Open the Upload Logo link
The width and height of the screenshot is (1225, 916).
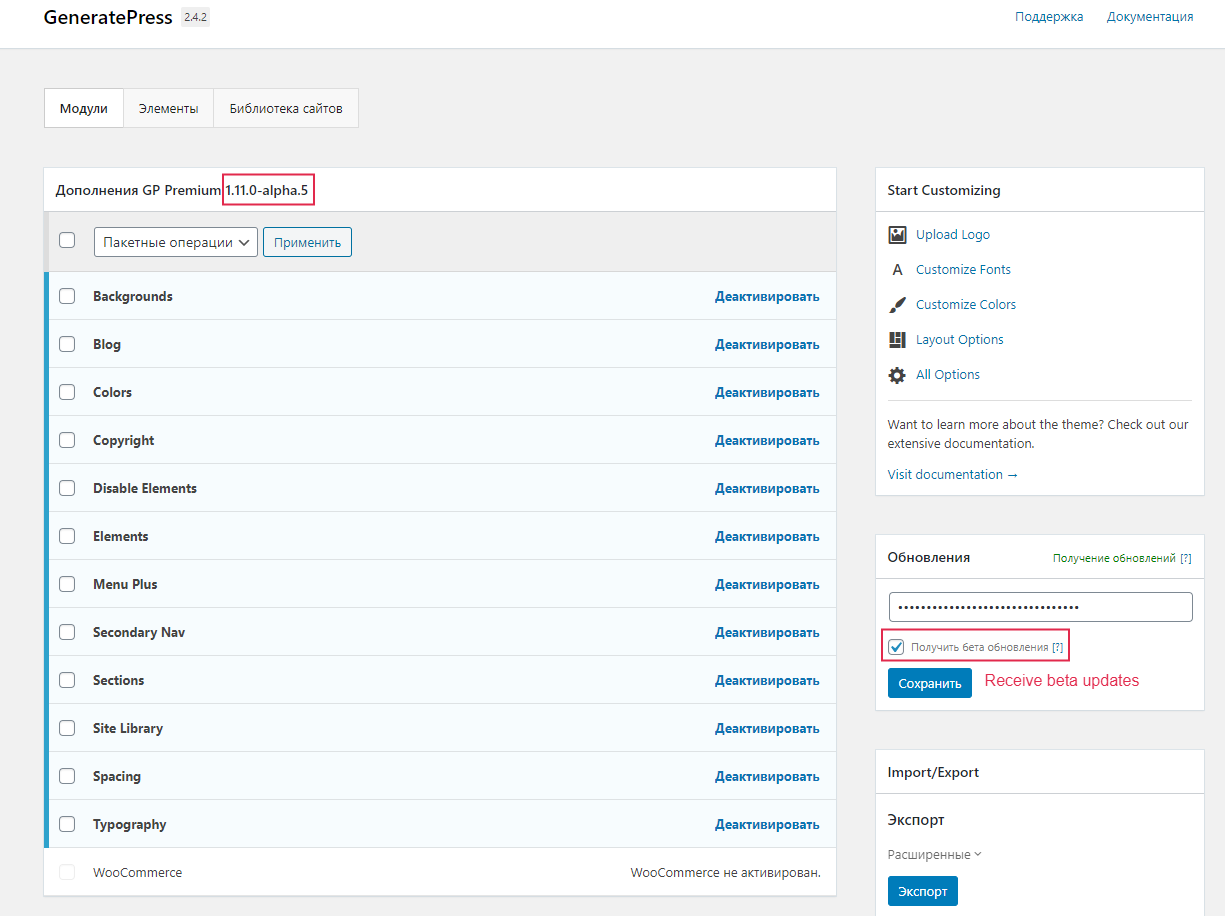953,235
